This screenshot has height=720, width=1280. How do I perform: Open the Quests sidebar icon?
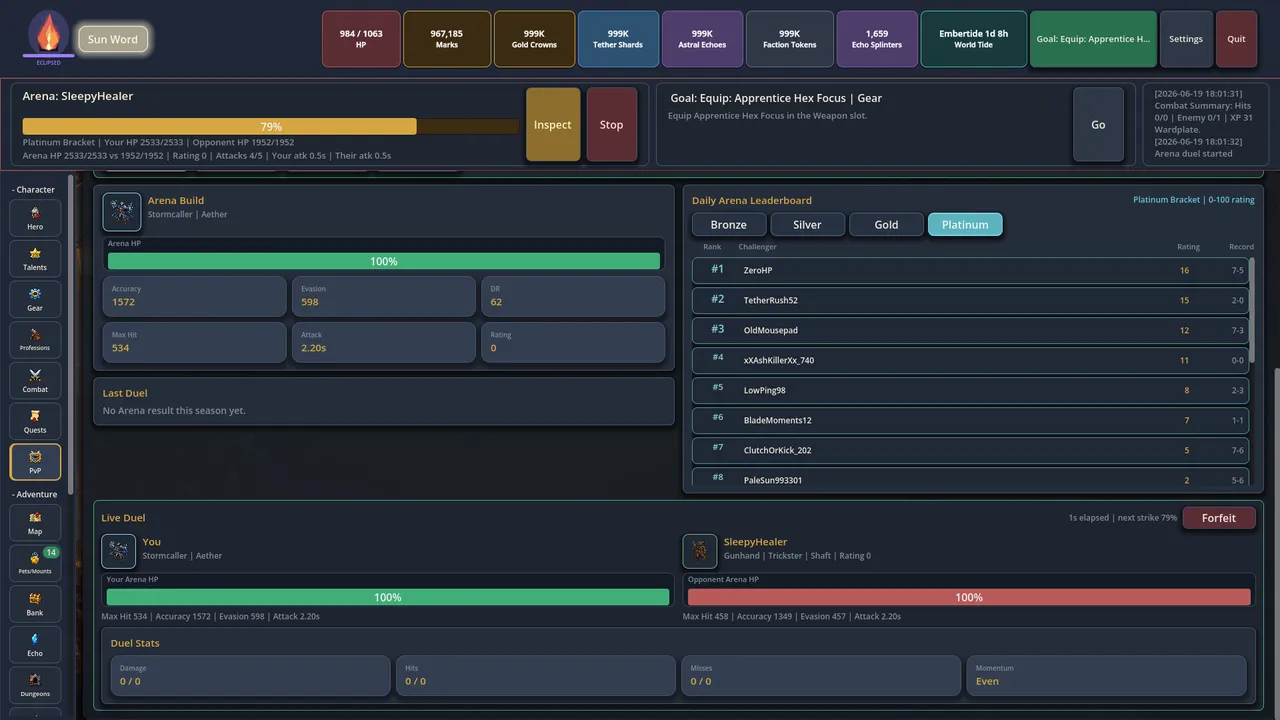click(x=35, y=421)
